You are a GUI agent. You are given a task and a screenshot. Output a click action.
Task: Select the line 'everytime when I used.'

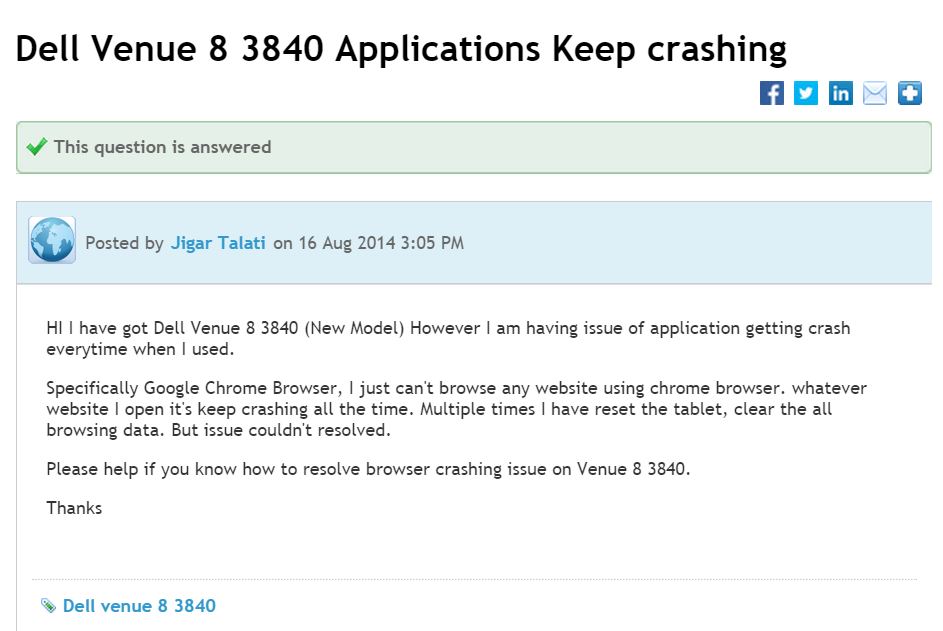click(140, 349)
